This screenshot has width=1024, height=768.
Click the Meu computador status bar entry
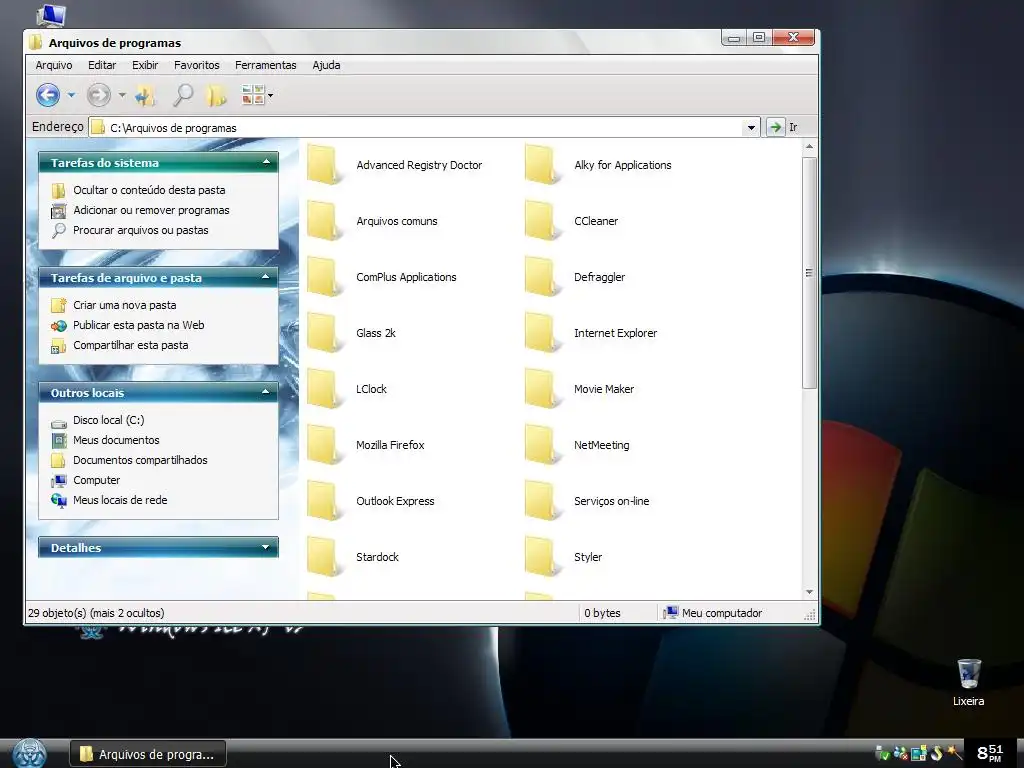coord(713,613)
